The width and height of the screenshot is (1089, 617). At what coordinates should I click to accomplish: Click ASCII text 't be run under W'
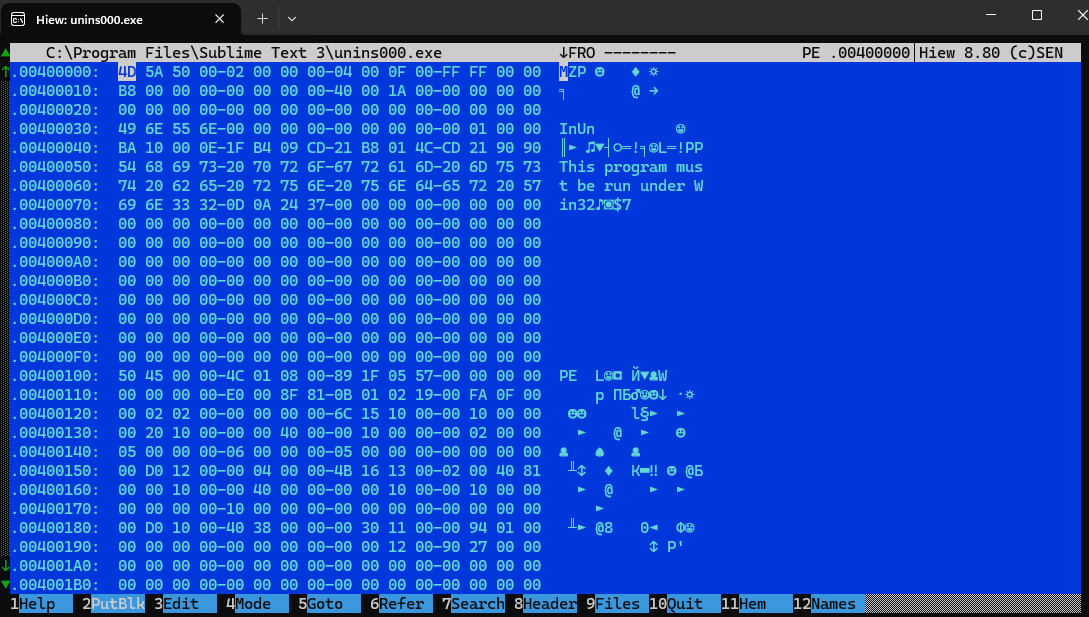[x=631, y=186]
